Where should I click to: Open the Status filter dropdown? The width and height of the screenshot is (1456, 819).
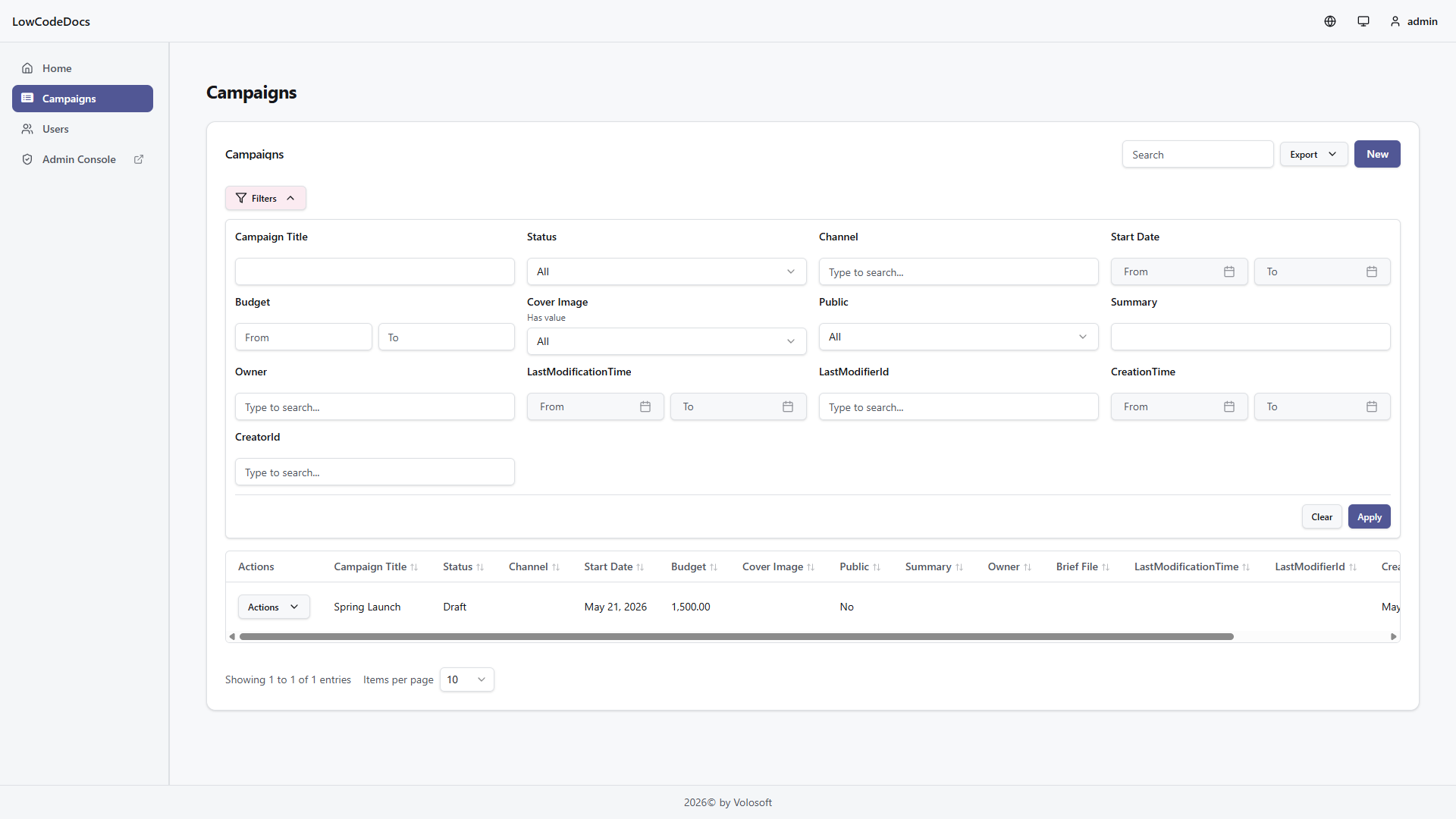667,271
